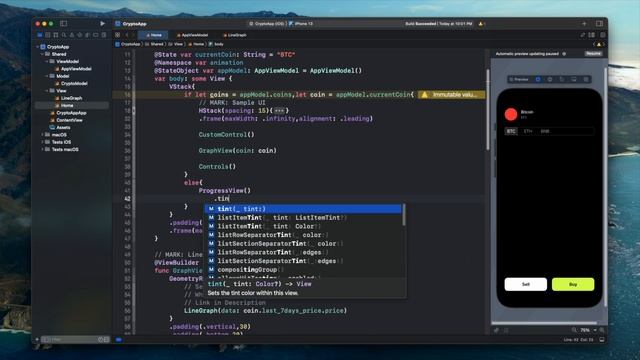640x360 pixels.
Task: Select the BTC segment in preview
Action: pos(511,131)
